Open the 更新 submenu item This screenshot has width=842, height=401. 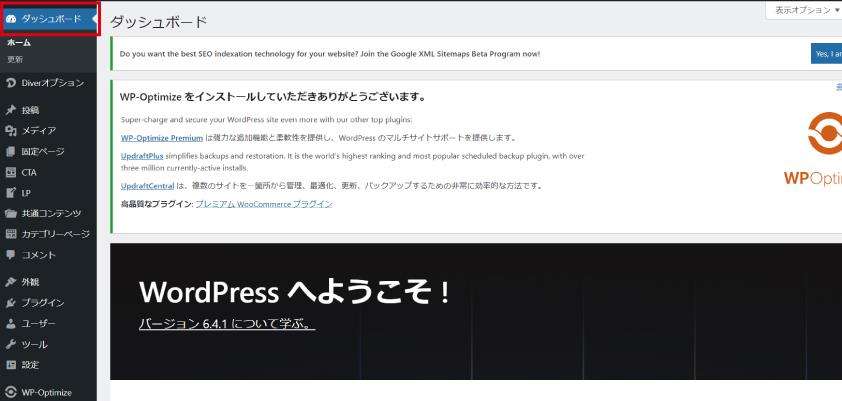click(16, 58)
